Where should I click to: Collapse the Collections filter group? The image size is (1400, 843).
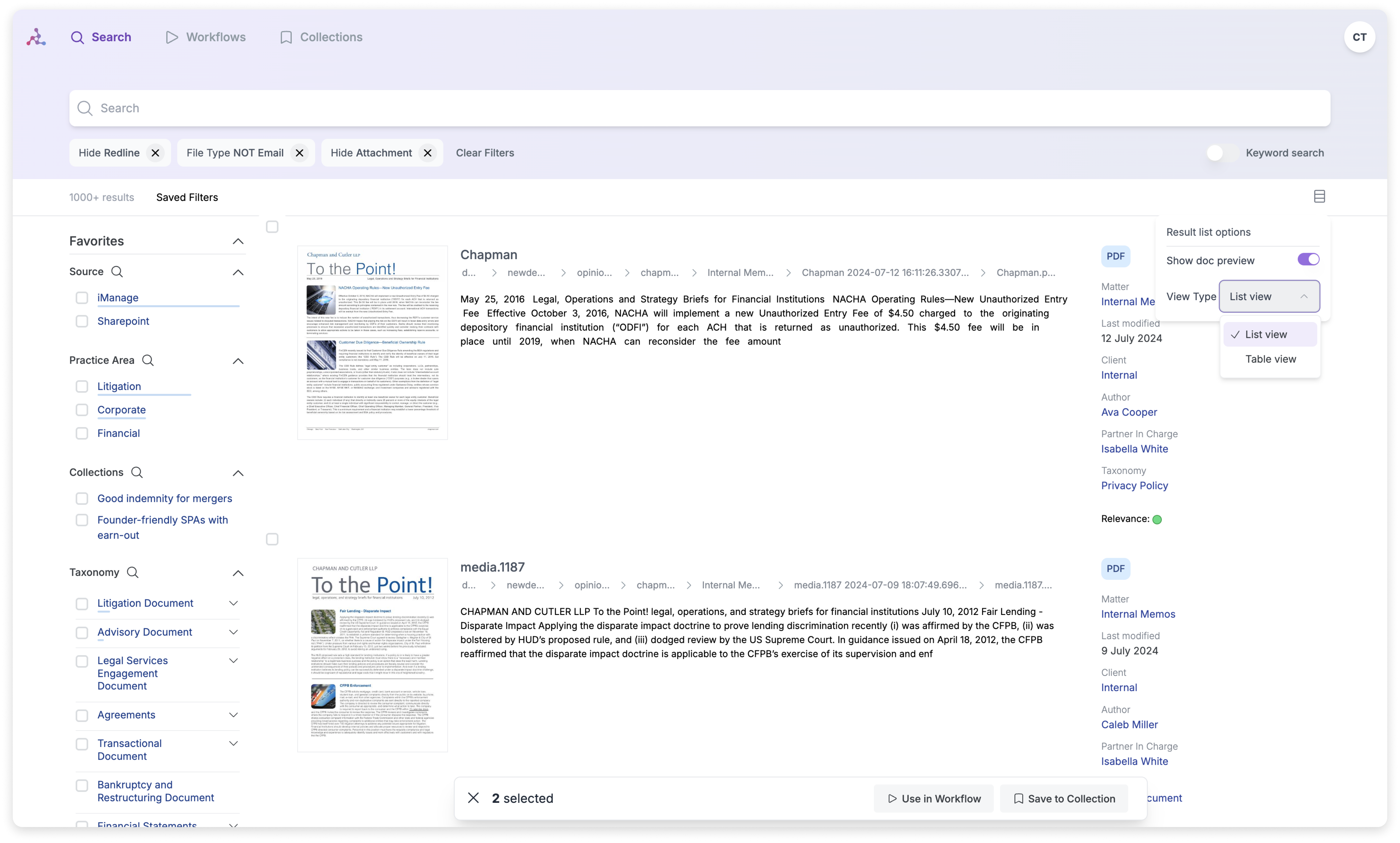click(238, 473)
